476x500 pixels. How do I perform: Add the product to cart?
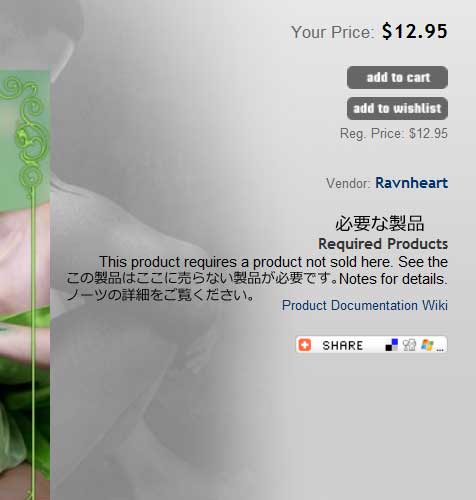397,77
